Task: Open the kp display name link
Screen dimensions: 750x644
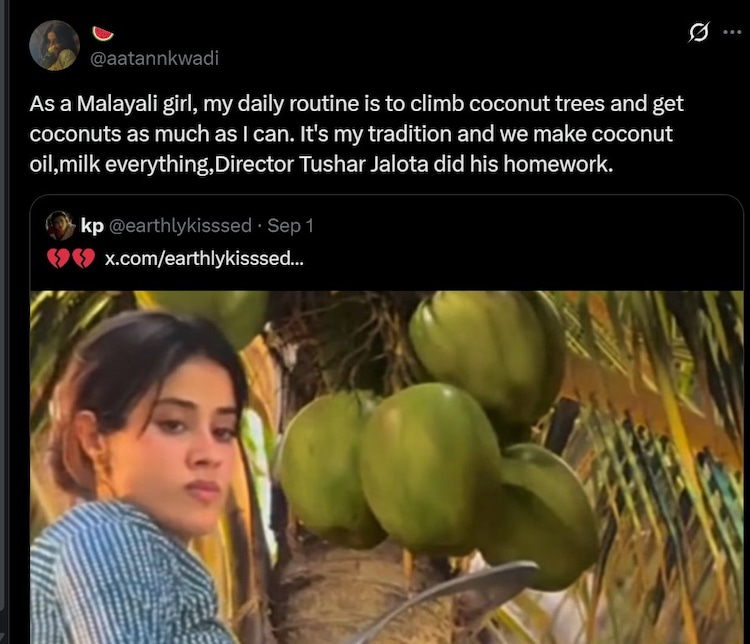Action: coord(93,226)
